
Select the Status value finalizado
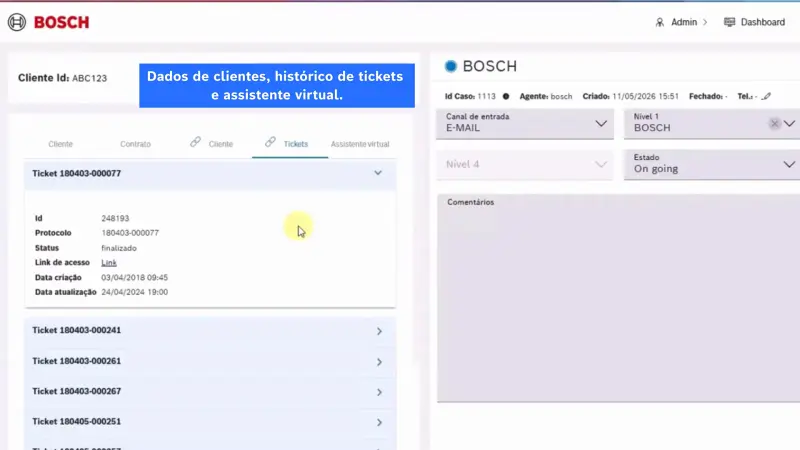pos(119,248)
